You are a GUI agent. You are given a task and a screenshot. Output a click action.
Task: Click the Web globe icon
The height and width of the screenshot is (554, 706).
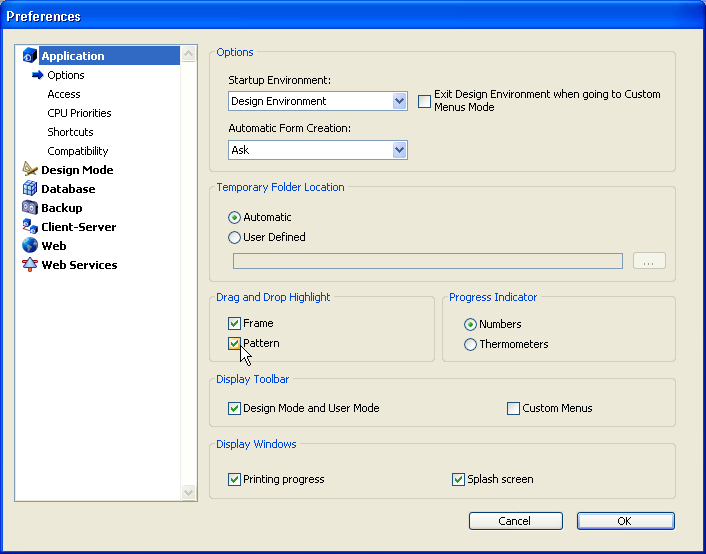pos(29,246)
